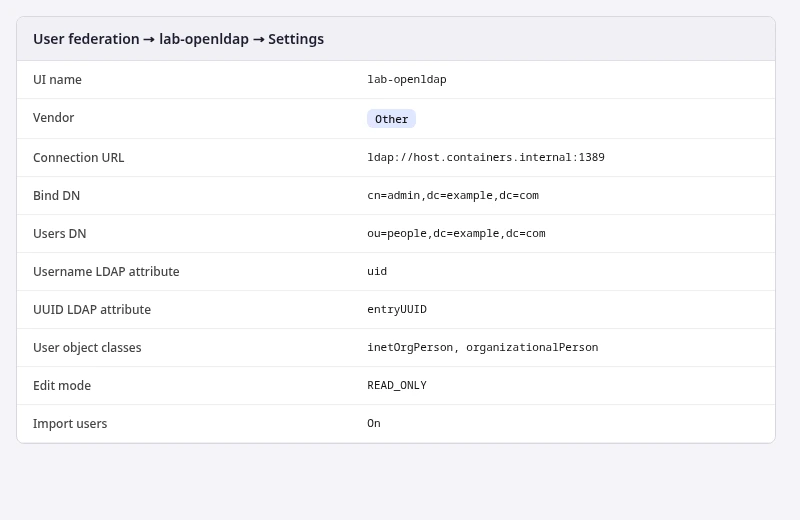
Task: Click the URL 'ldap://host.containers.internal:1389'
Action: point(486,157)
